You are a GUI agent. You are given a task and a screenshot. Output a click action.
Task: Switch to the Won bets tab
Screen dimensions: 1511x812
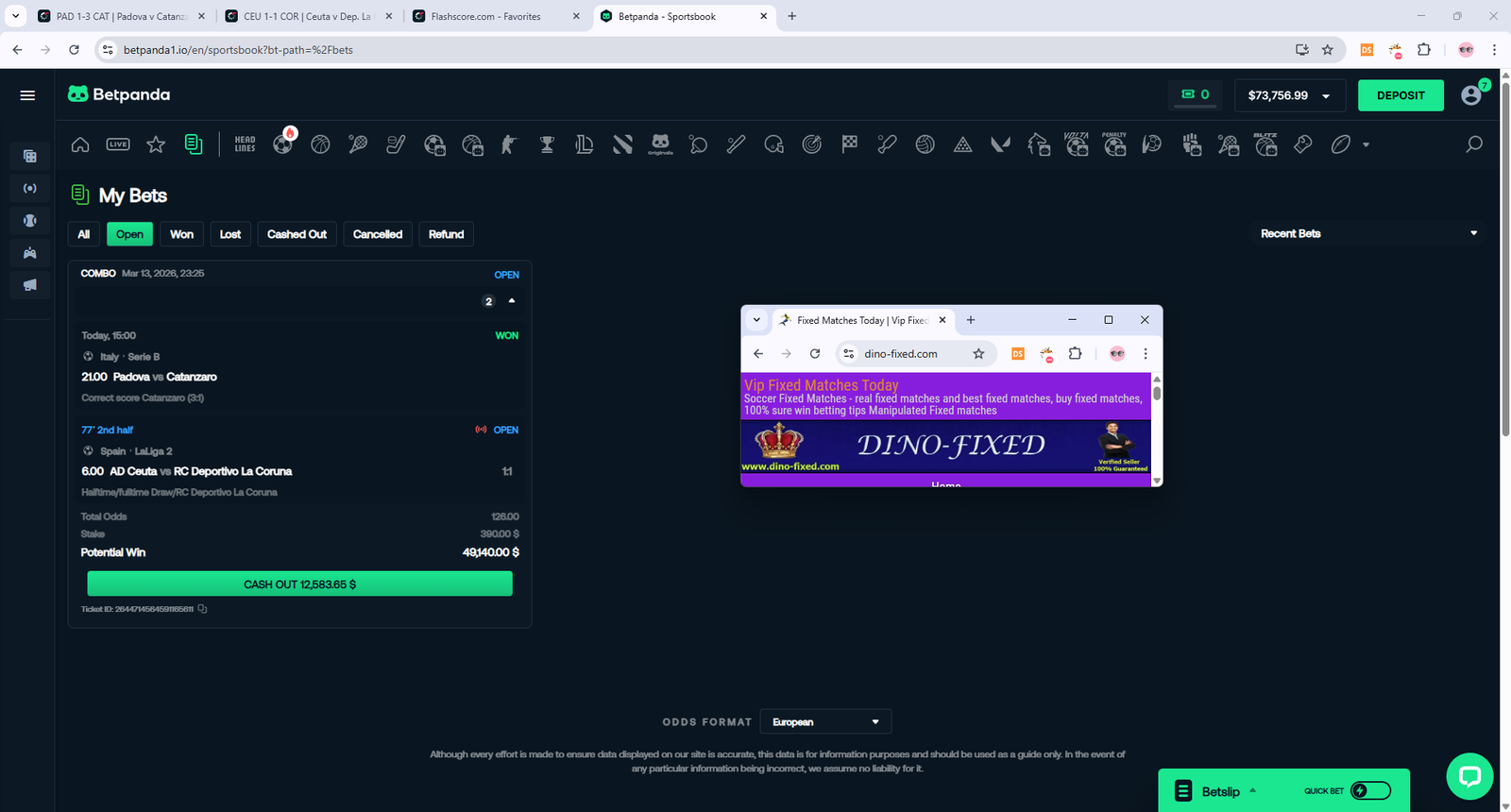pos(181,234)
